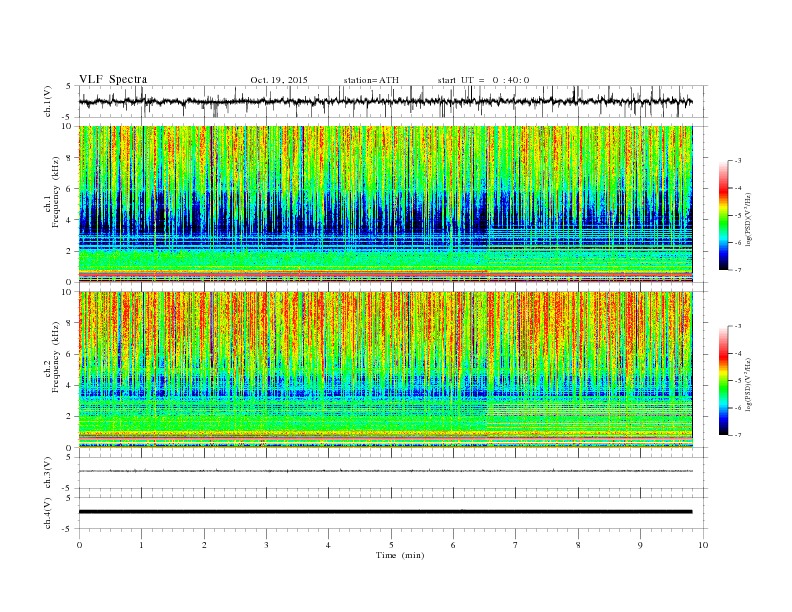Select the "Oct. 19, 2015" date text
The image size is (792, 612).
coord(279,80)
